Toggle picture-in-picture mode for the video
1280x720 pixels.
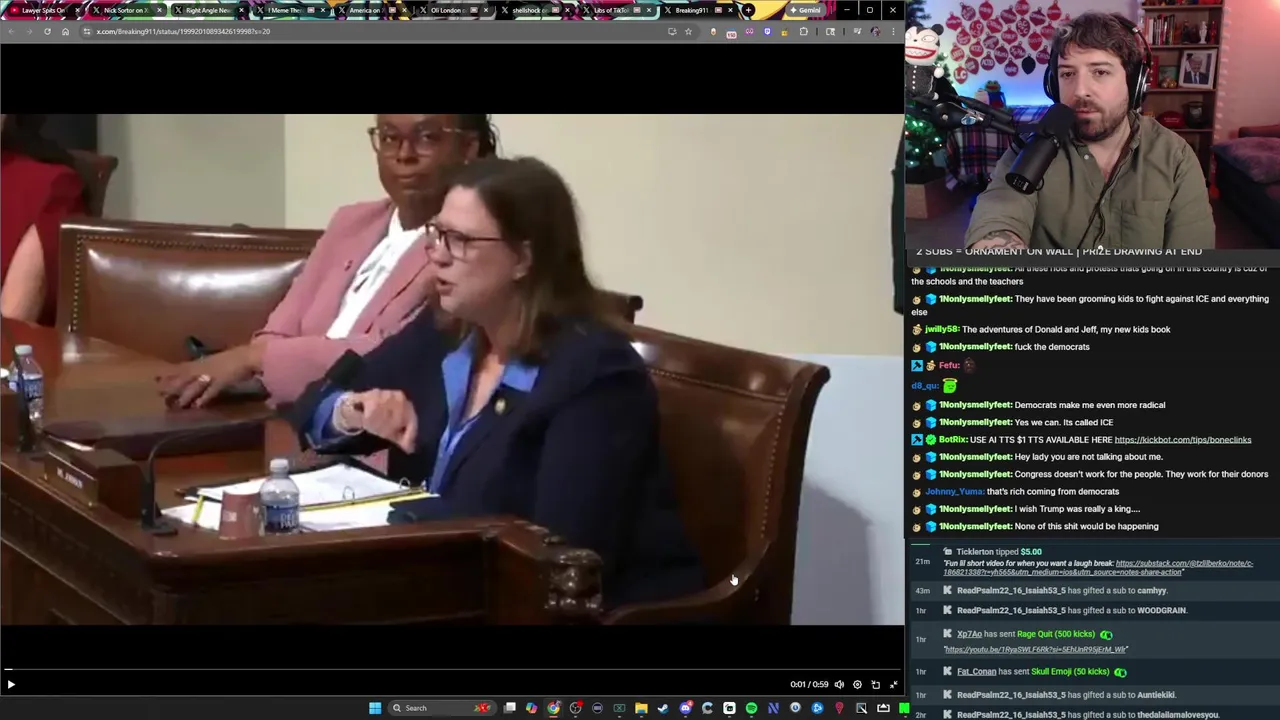tap(875, 685)
